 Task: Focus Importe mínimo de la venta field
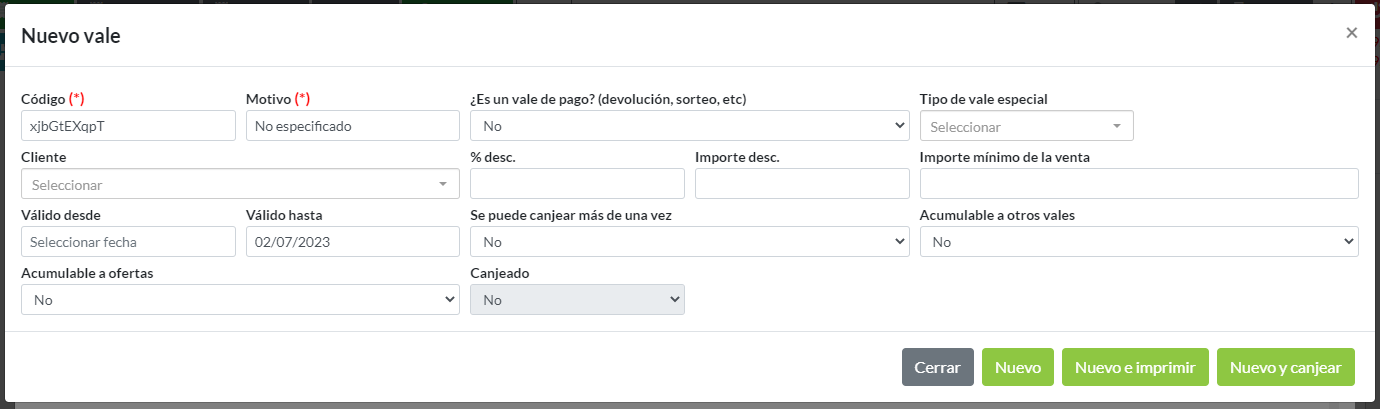pos(1139,184)
